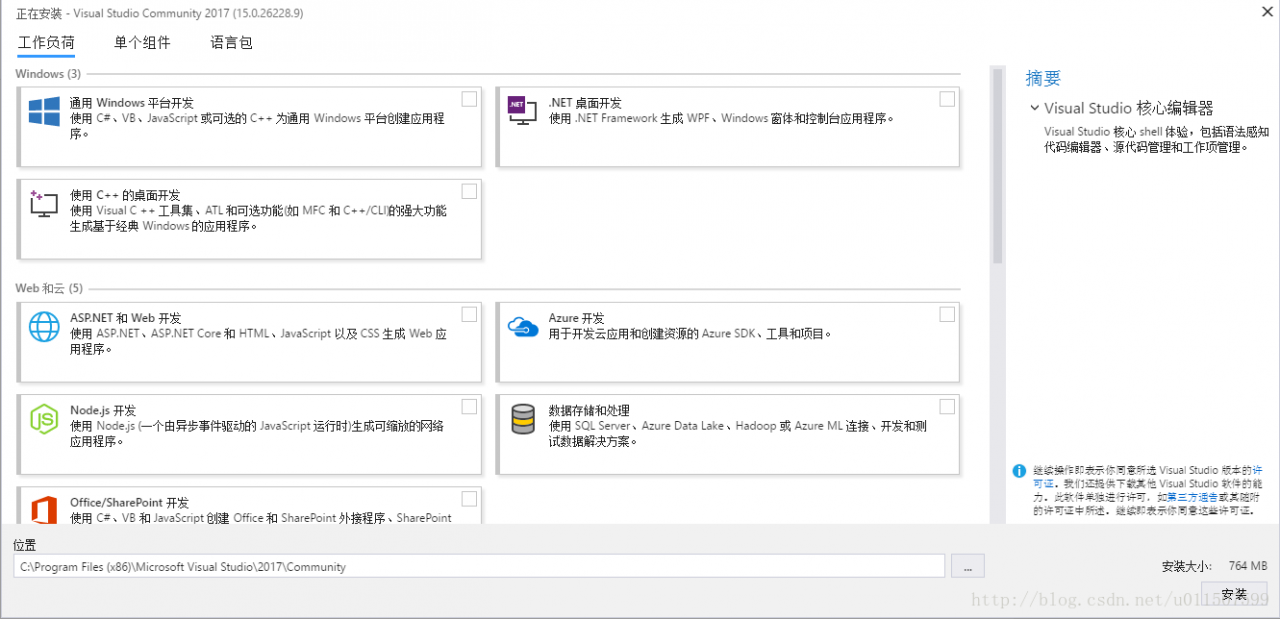
Task: Click the Azure 开发 cloud icon
Action: (523, 326)
